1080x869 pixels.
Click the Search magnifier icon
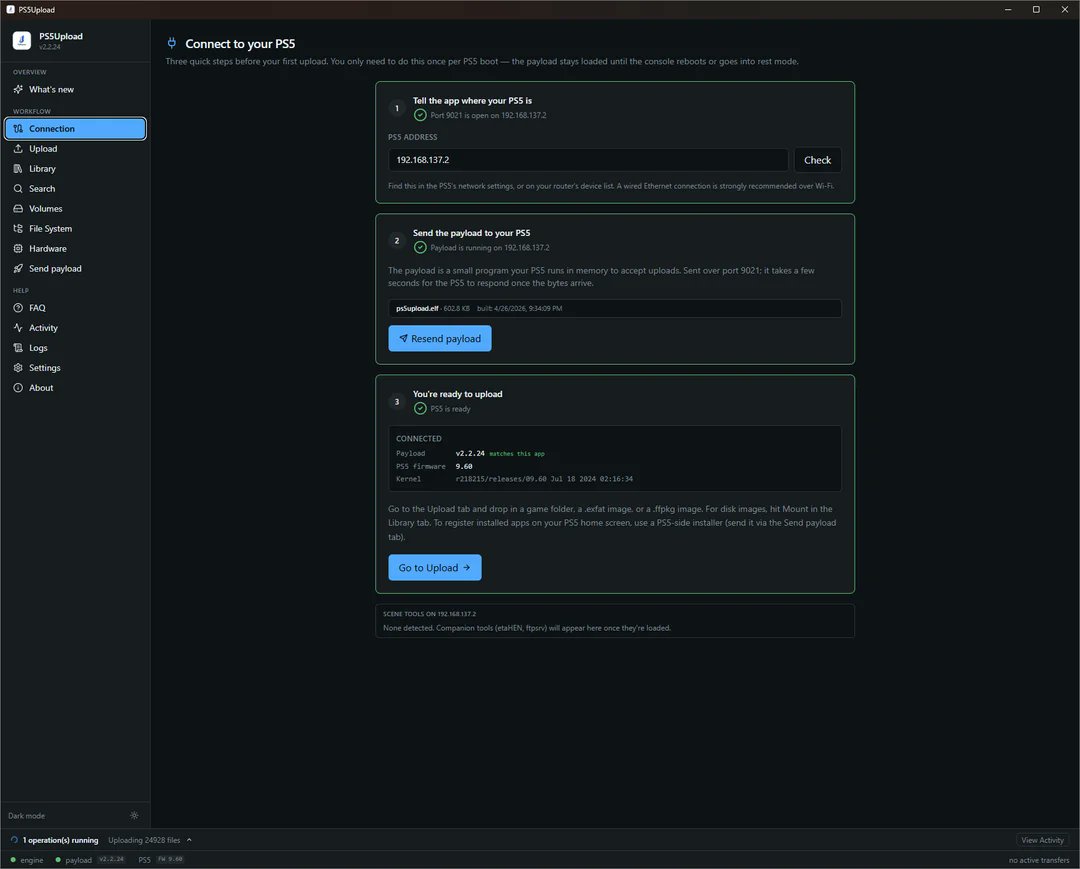tap(18, 189)
